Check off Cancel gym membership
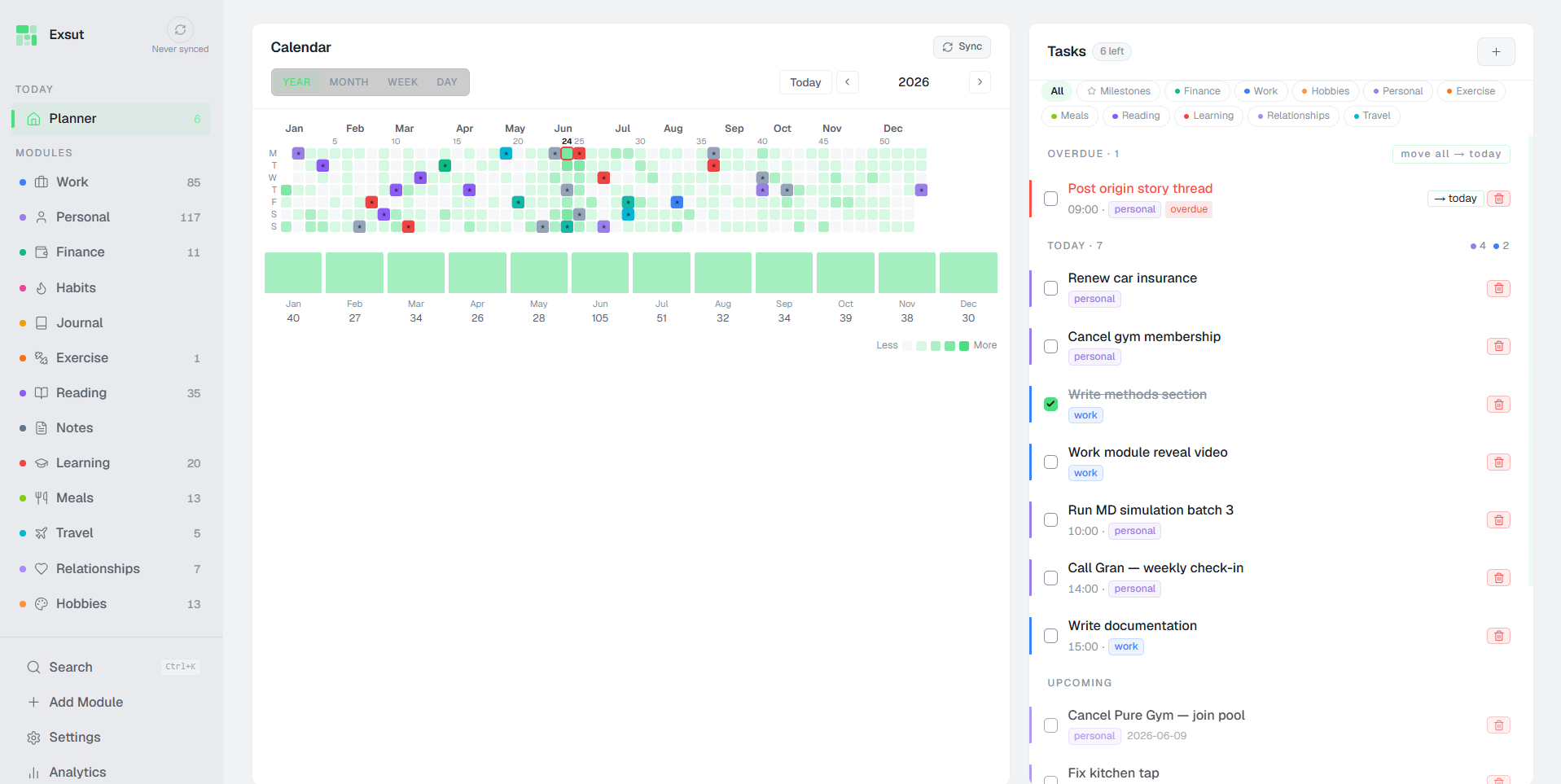 1051,346
